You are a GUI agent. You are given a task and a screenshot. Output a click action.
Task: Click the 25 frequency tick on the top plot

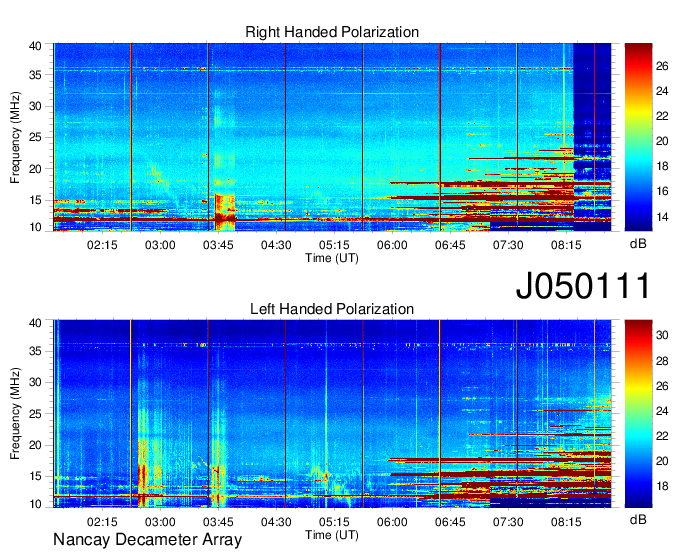35,137
